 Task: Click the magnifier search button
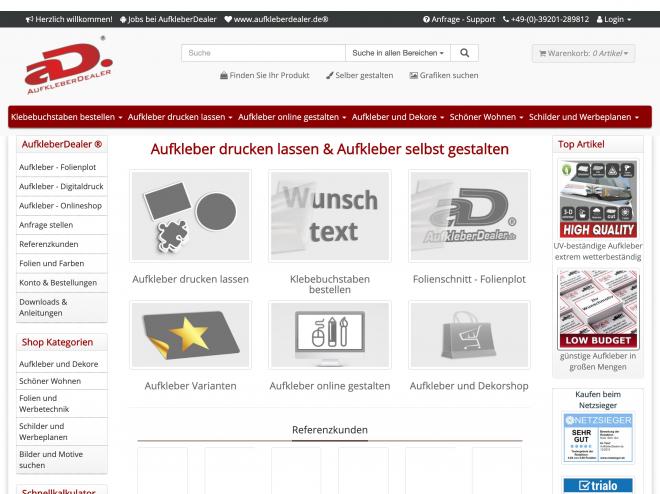pos(464,53)
